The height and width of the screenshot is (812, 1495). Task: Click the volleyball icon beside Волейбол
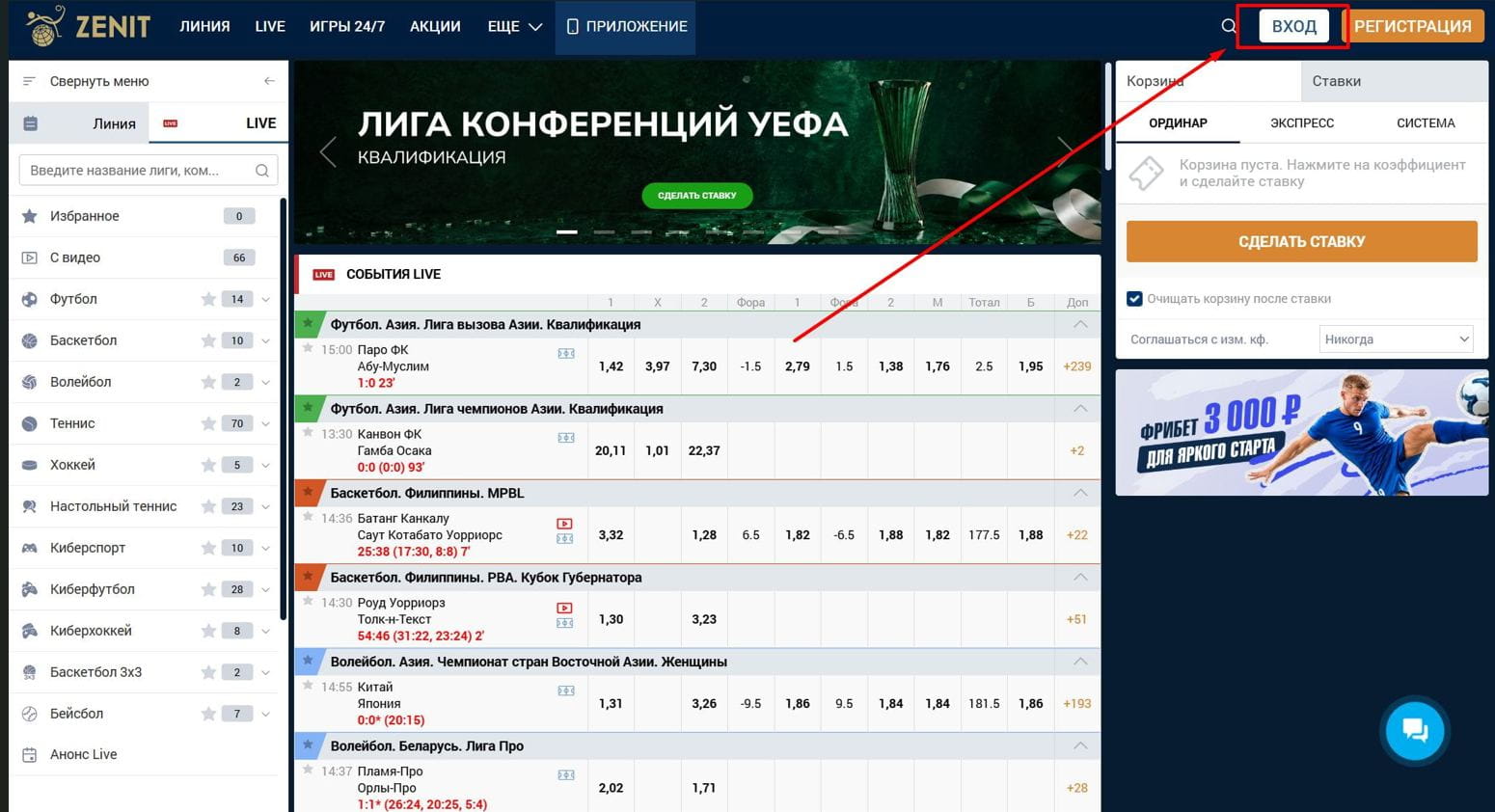click(30, 382)
